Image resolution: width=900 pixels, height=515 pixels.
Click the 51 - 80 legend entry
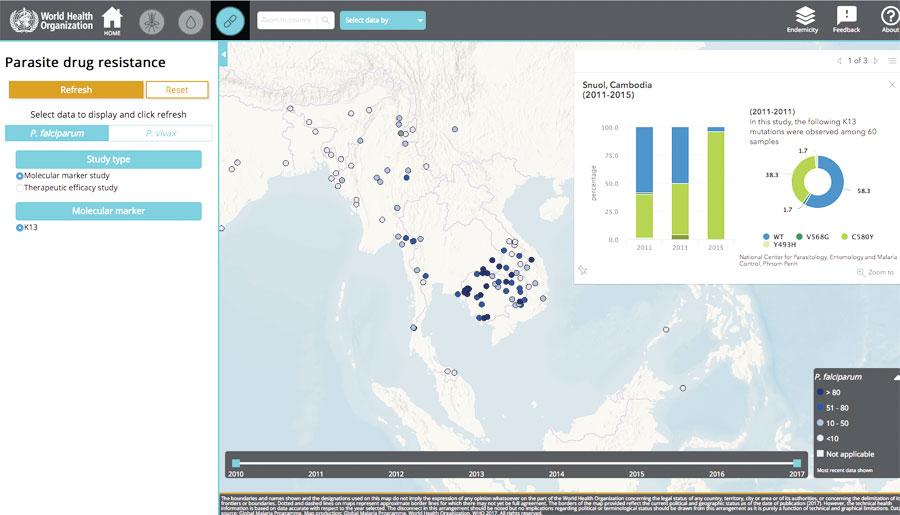(833, 408)
